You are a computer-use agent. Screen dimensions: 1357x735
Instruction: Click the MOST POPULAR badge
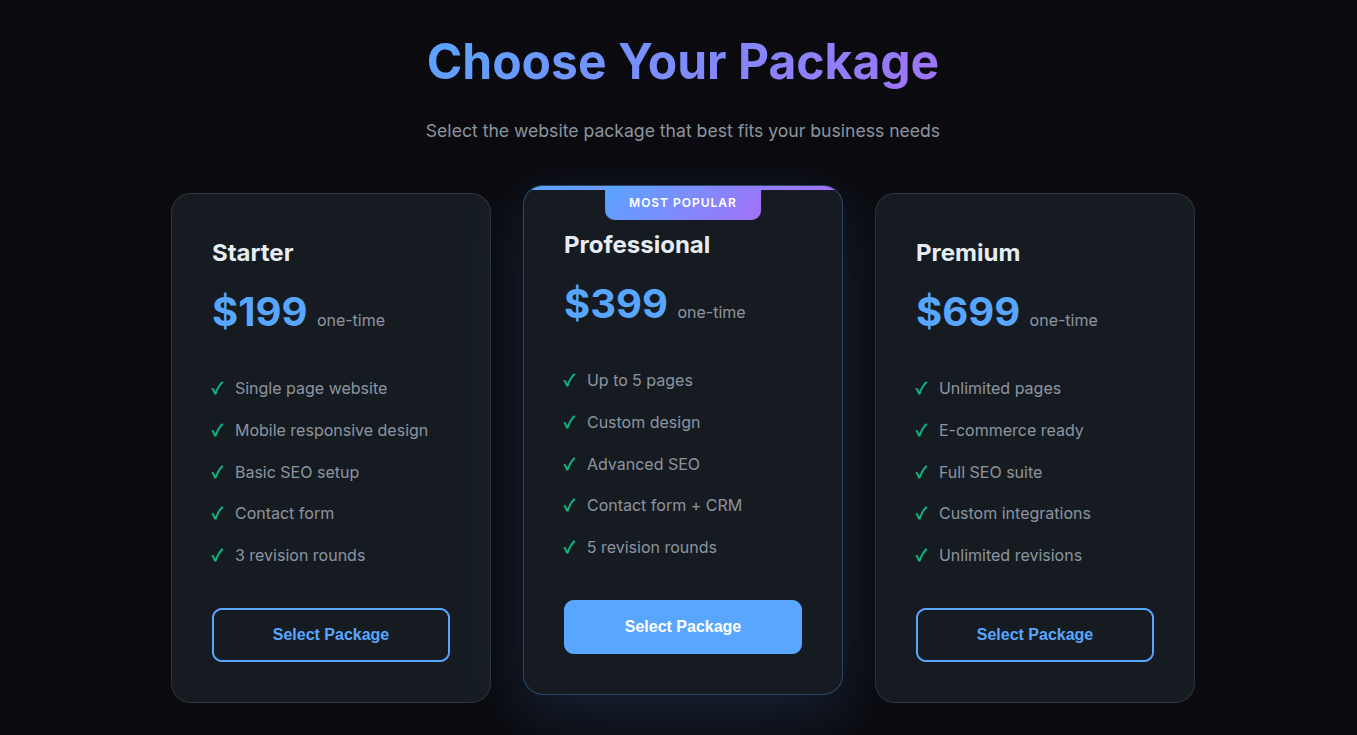(x=683, y=203)
